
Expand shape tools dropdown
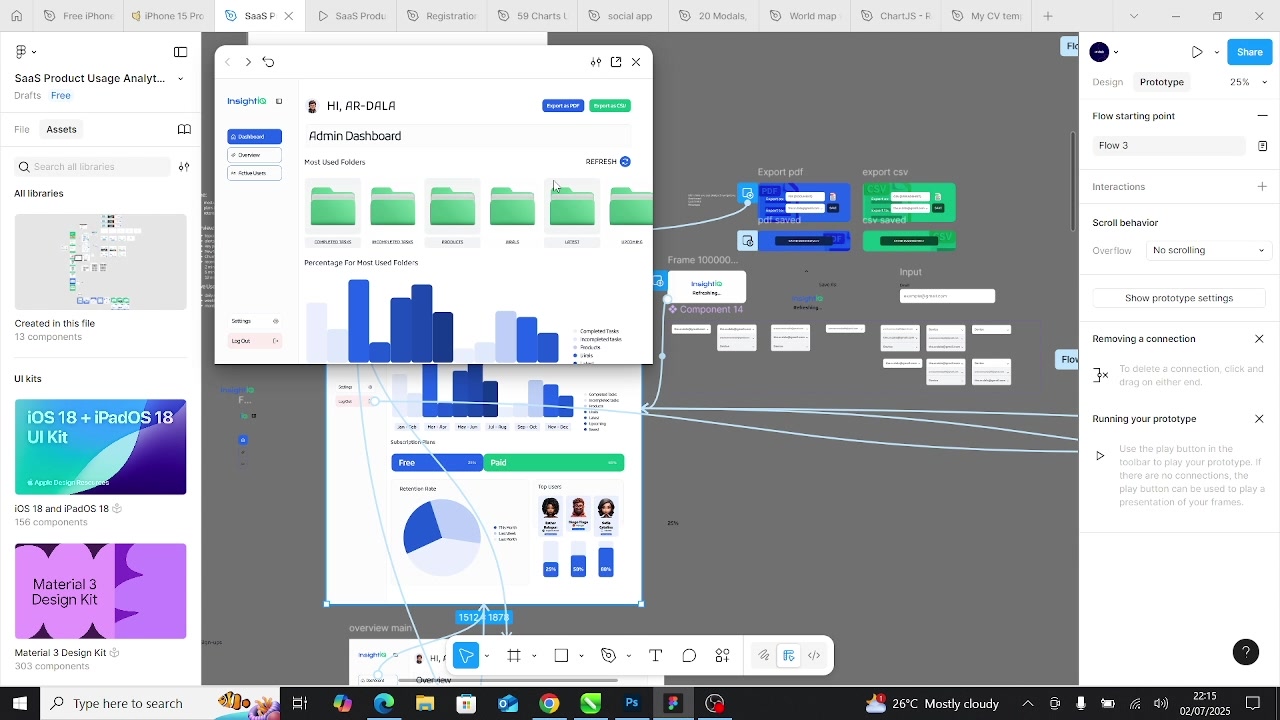tap(581, 656)
